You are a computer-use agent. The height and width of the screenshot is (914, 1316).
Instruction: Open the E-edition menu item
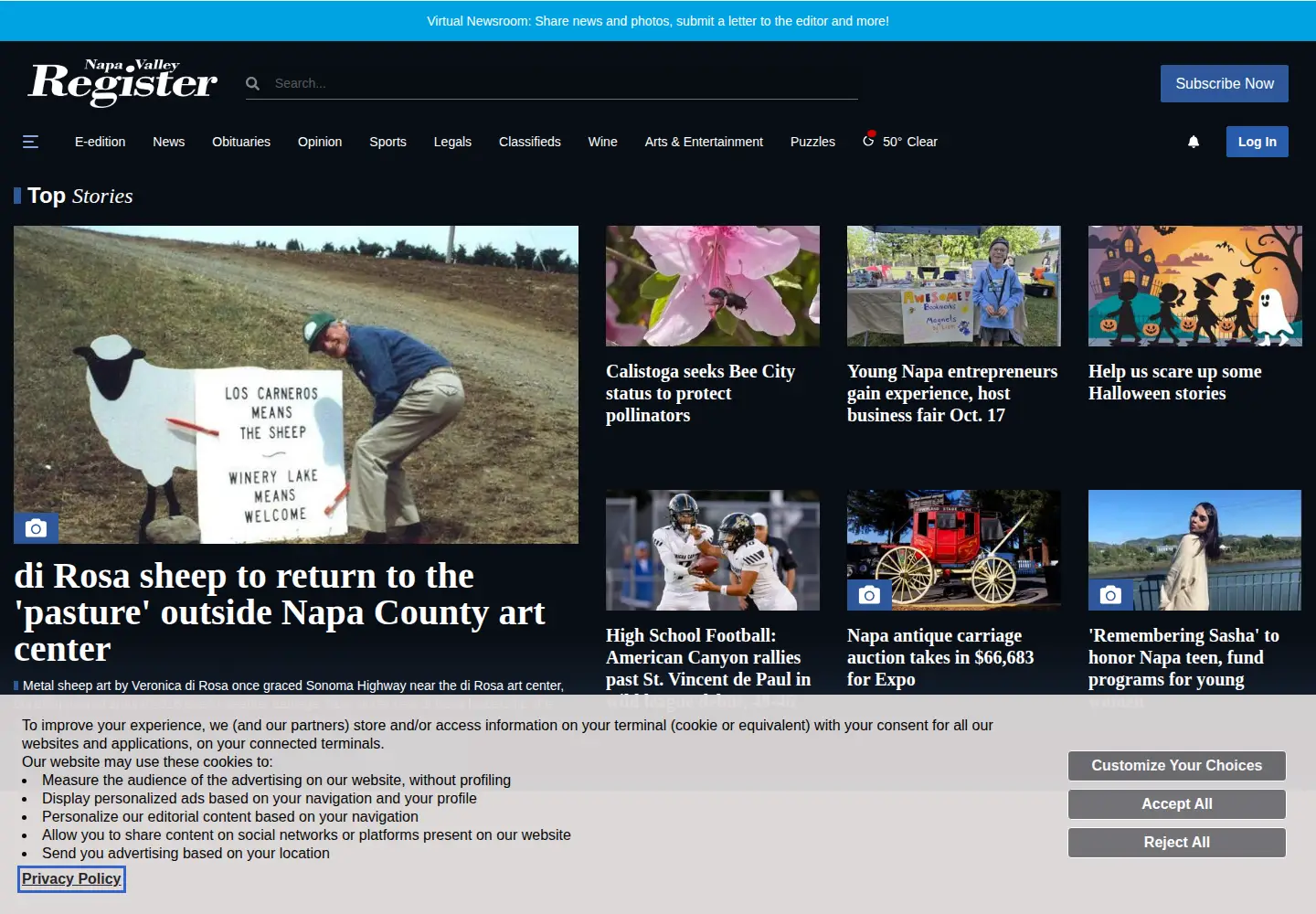pyautogui.click(x=100, y=142)
